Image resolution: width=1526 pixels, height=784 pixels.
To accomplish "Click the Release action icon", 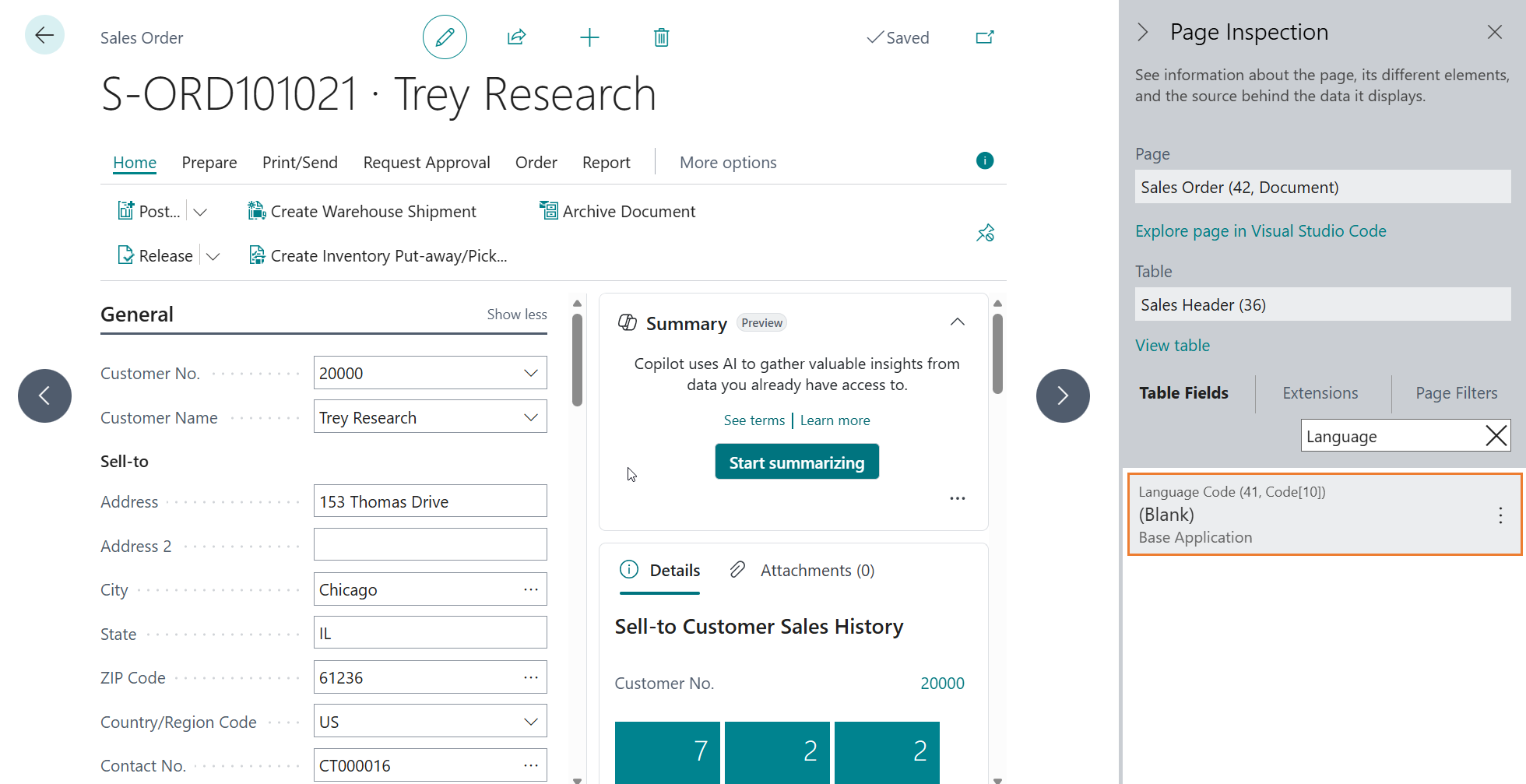I will pyautogui.click(x=126, y=255).
